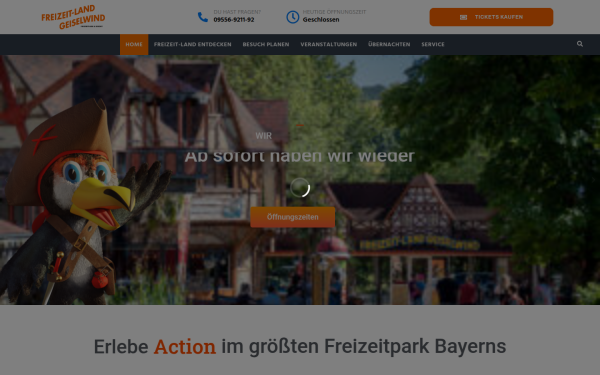Open the Veranstaltungen menu
Image resolution: width=600 pixels, height=375 pixels.
328,44
